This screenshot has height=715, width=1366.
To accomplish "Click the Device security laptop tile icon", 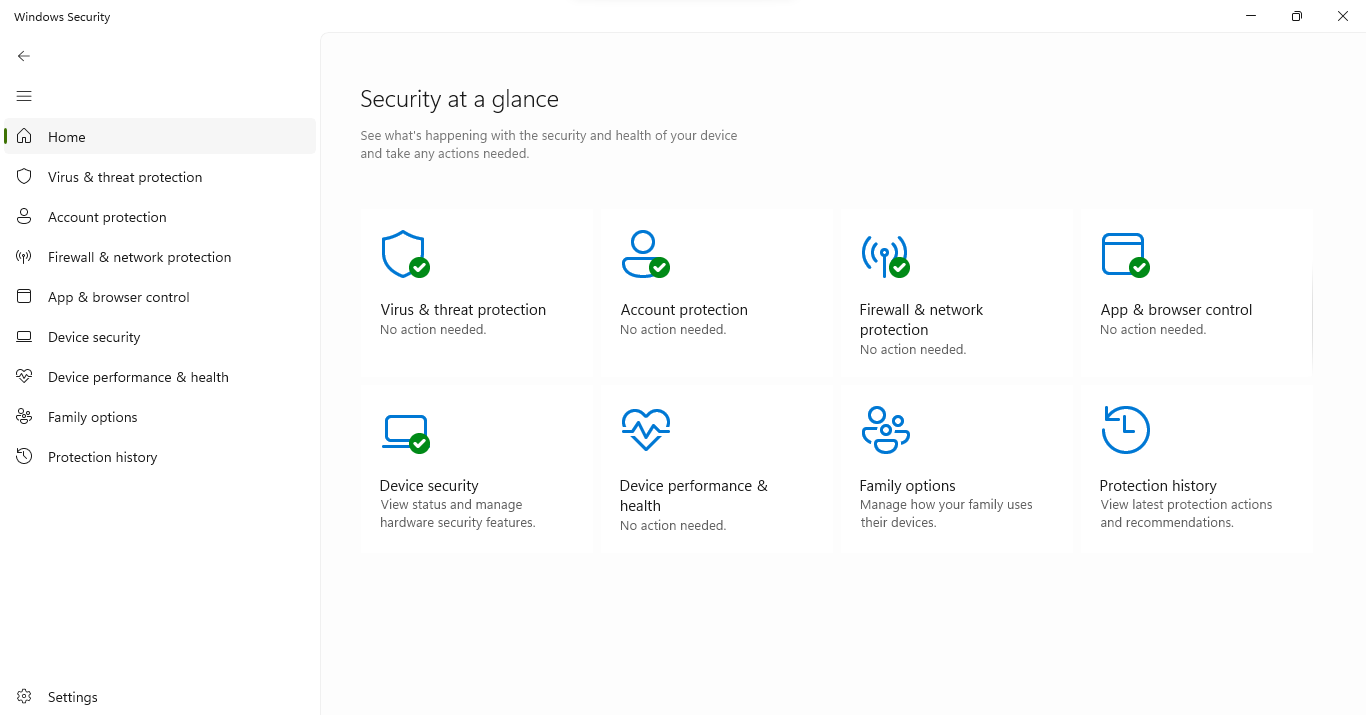I will [404, 432].
